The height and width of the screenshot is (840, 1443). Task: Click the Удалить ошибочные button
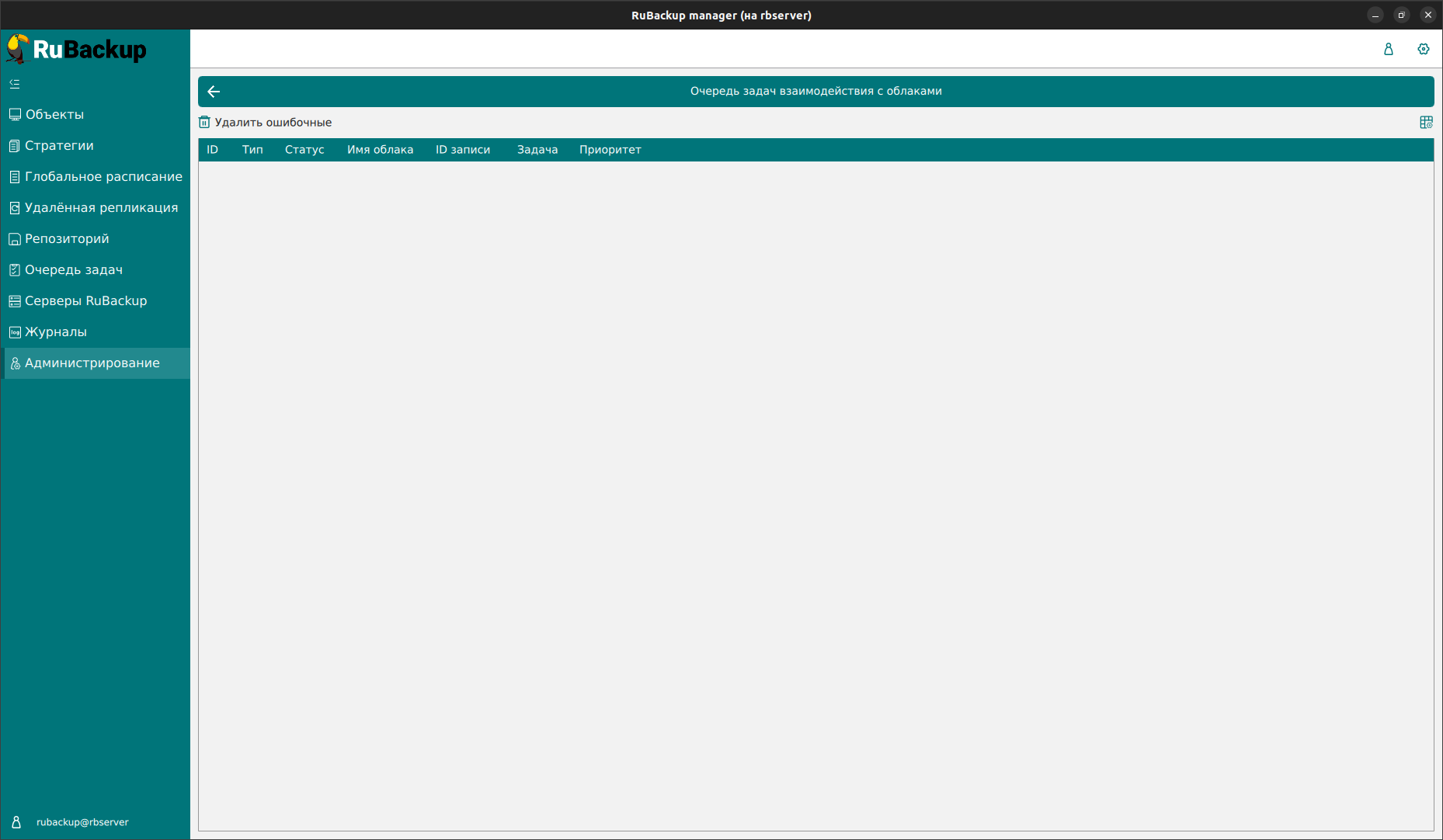[x=273, y=123]
